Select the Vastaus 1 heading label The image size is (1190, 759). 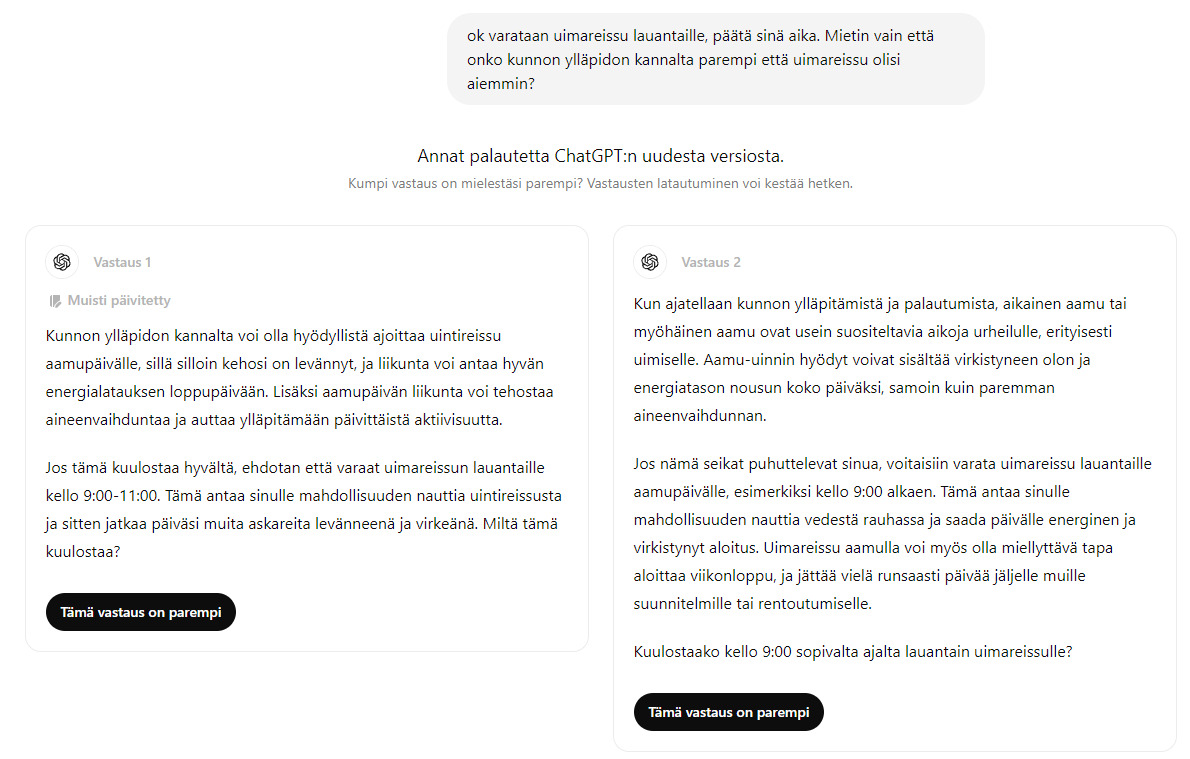point(122,263)
